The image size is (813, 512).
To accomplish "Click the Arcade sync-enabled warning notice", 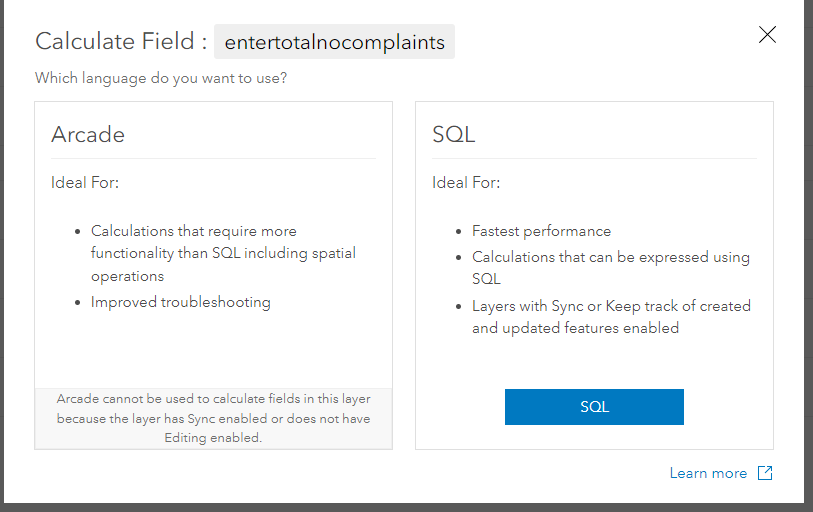I will click(x=213, y=418).
